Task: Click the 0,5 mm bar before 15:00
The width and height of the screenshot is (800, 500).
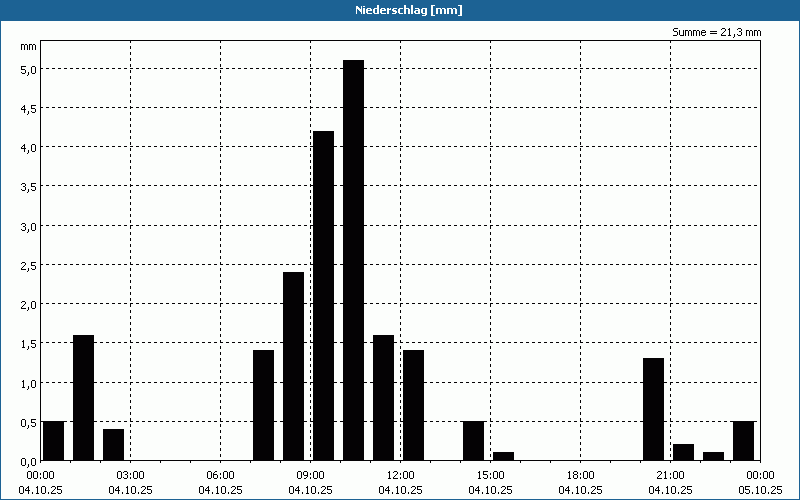Action: pyautogui.click(x=473, y=441)
